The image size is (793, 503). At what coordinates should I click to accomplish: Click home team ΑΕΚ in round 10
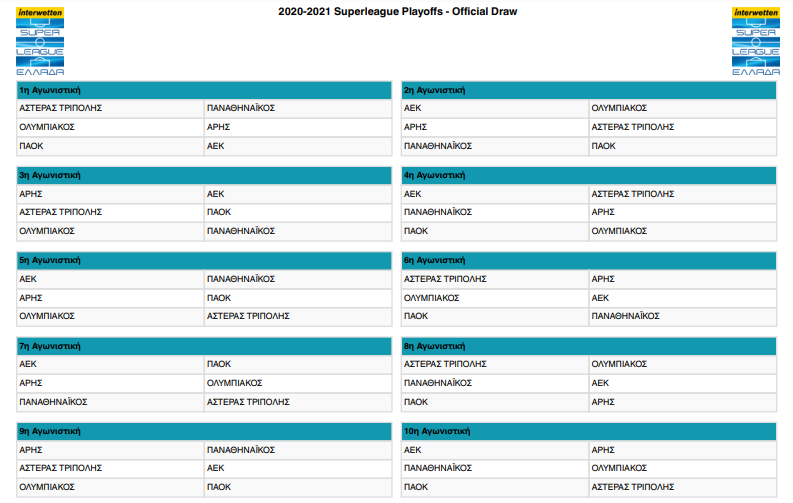pyautogui.click(x=413, y=450)
